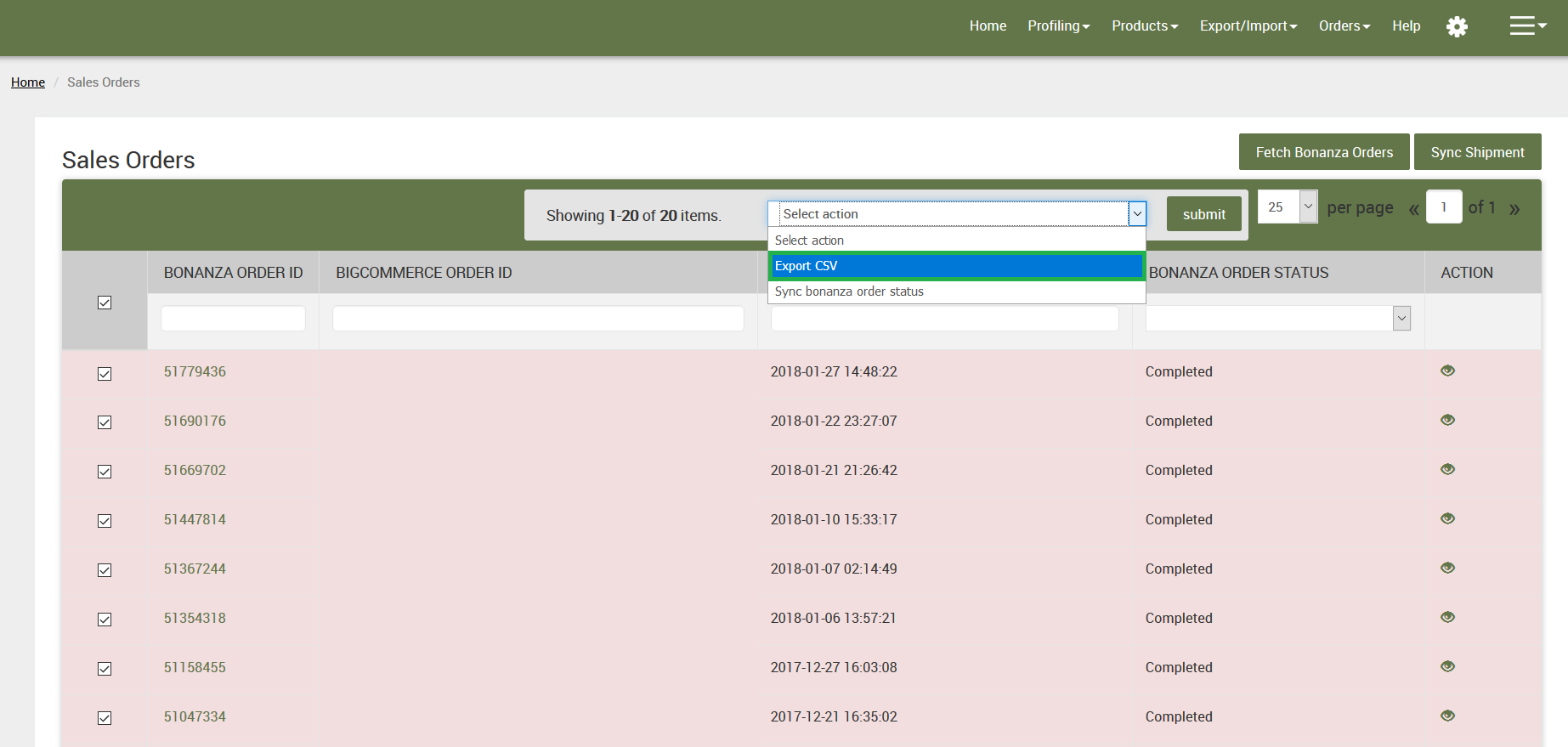
Task: Collapse the Select action dropdown
Action: coord(957,213)
